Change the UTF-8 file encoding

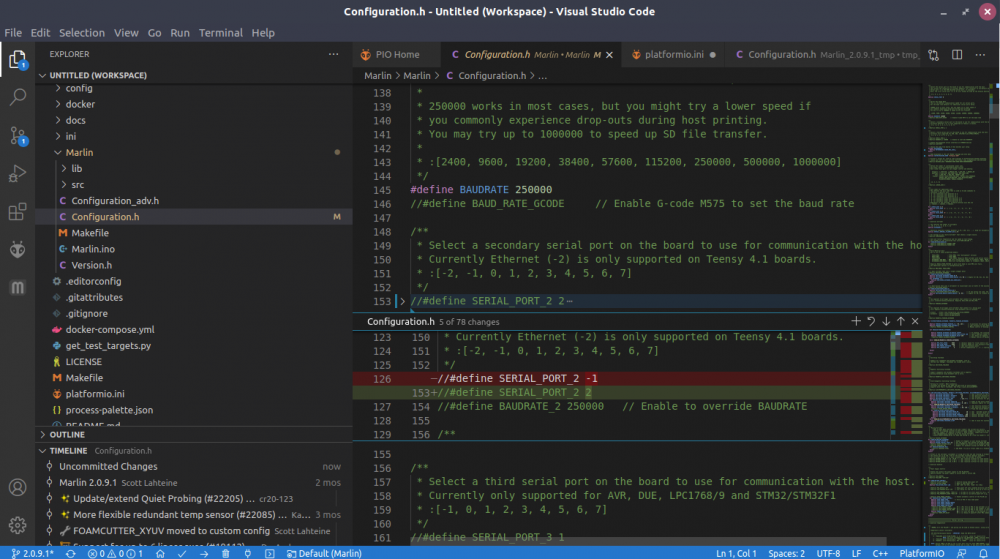tap(828, 553)
